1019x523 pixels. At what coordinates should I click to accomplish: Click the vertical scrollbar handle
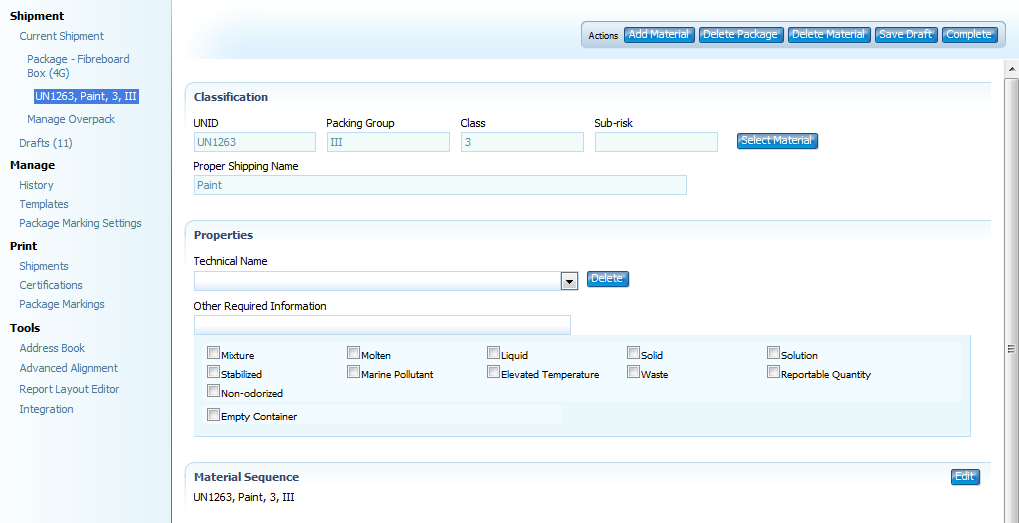(1011, 349)
